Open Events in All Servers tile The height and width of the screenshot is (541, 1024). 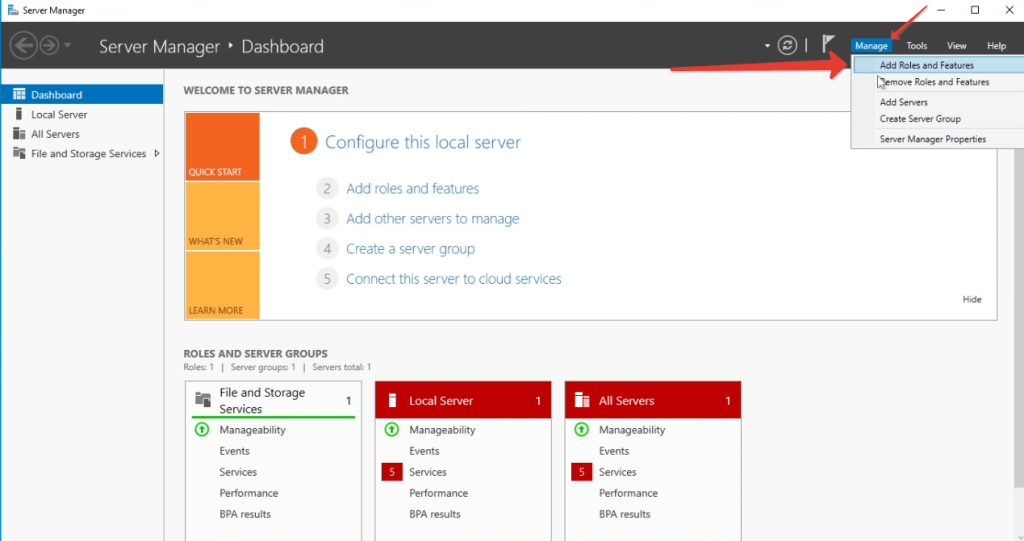point(614,451)
